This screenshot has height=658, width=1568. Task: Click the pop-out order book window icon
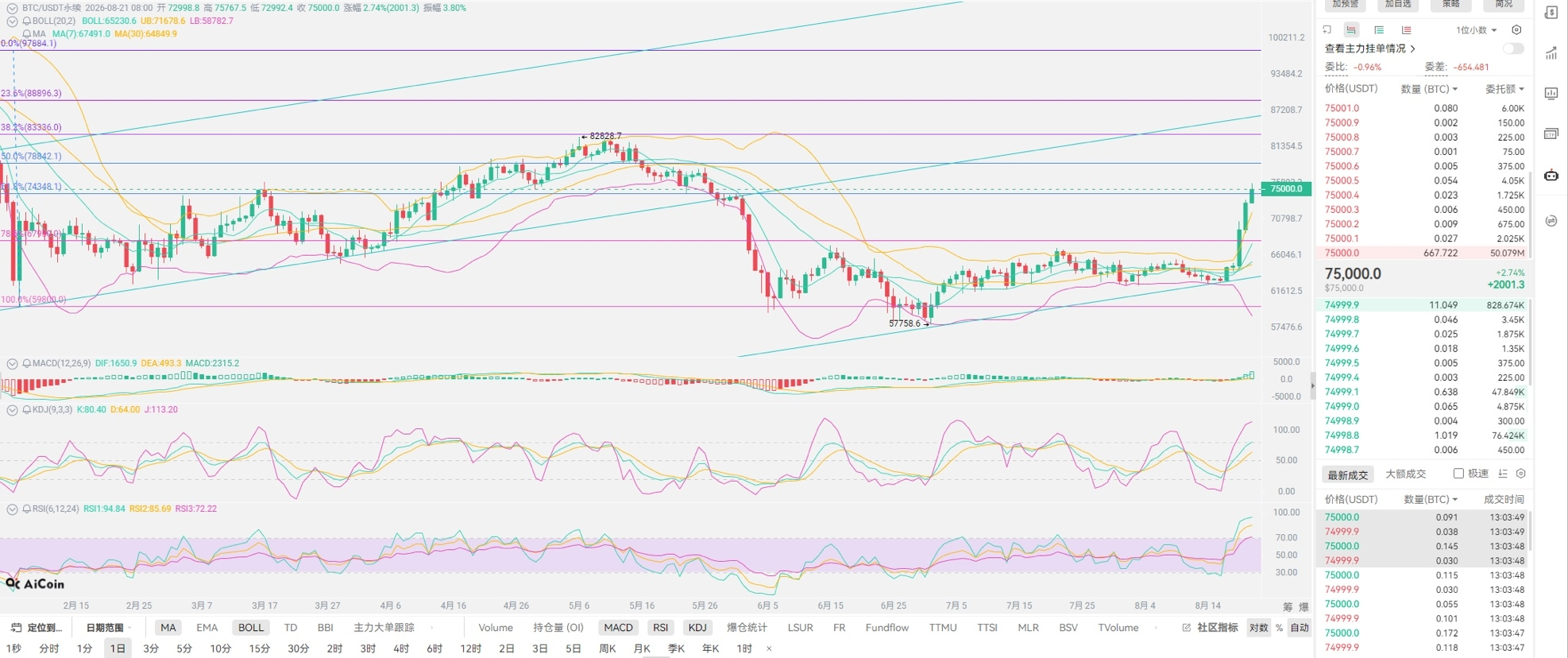click(1327, 30)
